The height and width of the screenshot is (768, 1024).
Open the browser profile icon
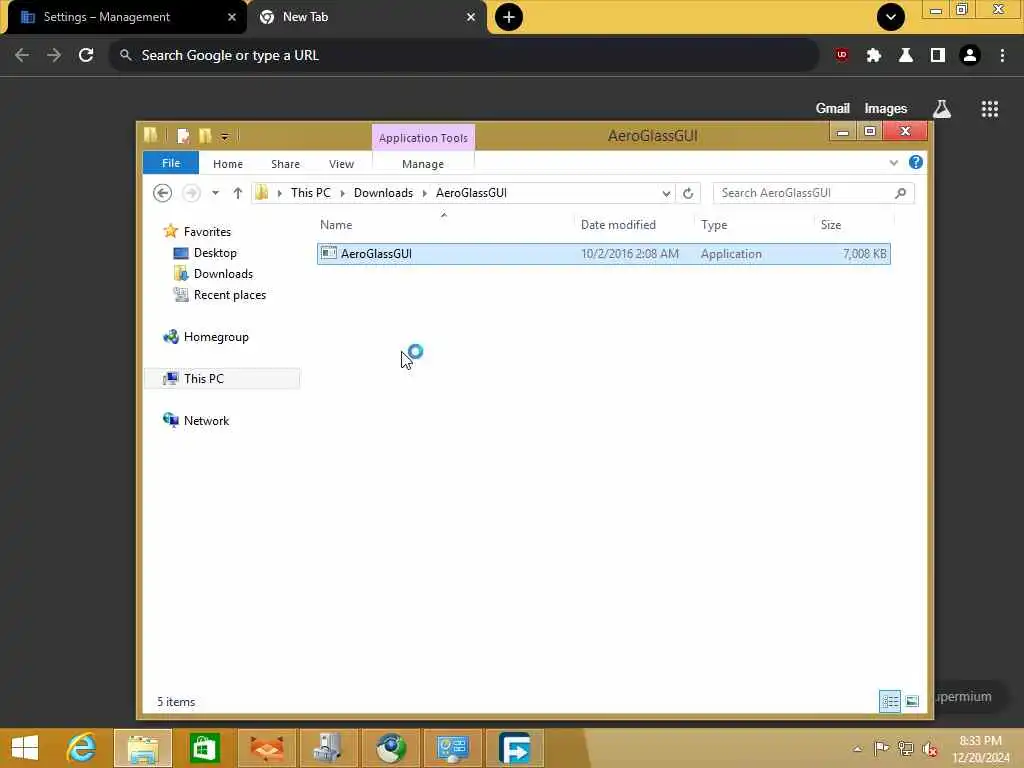coord(970,56)
